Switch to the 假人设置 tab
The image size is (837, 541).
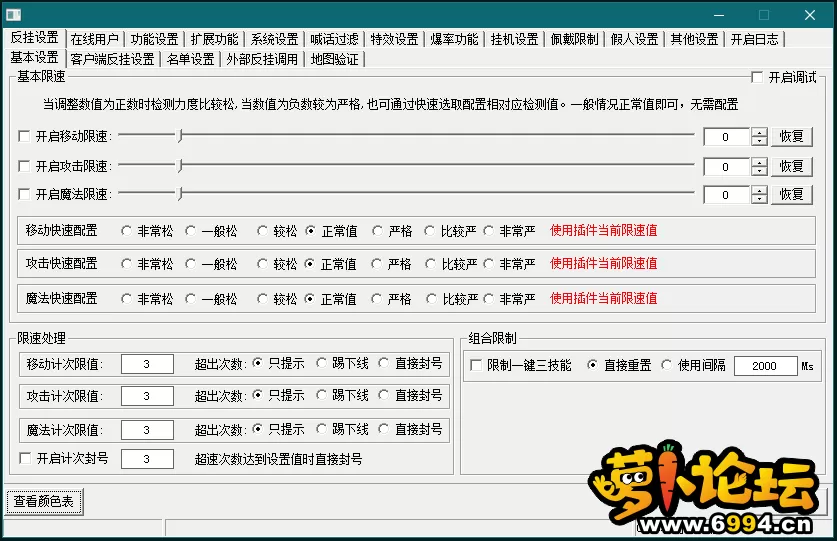(634, 39)
